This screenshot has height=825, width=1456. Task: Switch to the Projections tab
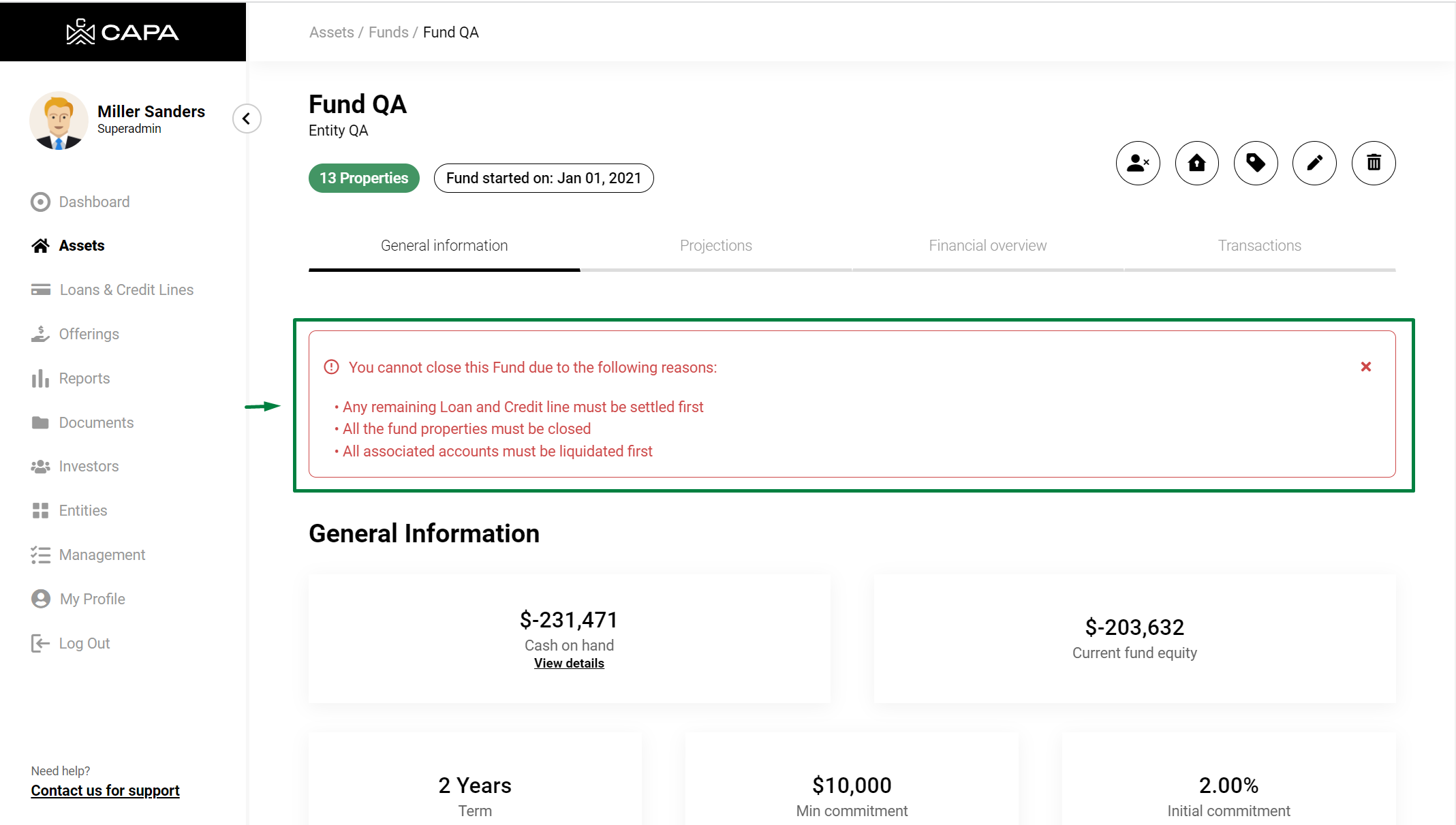pyautogui.click(x=715, y=246)
